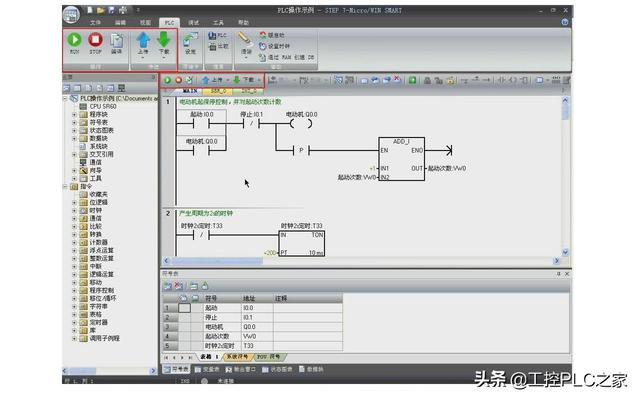The height and width of the screenshot is (400, 640).
Task: Click the 比较 (compare) icon in the ribbon
Action: click(218, 47)
